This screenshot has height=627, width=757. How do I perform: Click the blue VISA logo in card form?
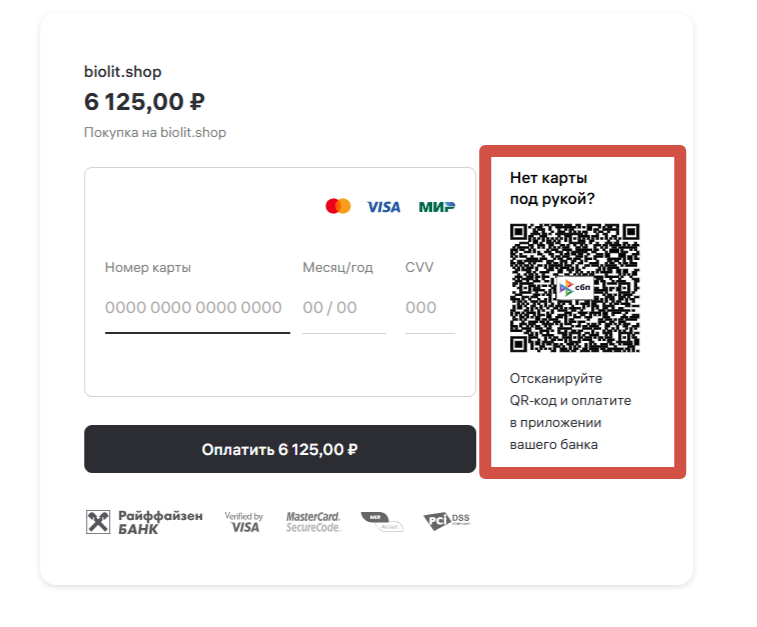383,207
